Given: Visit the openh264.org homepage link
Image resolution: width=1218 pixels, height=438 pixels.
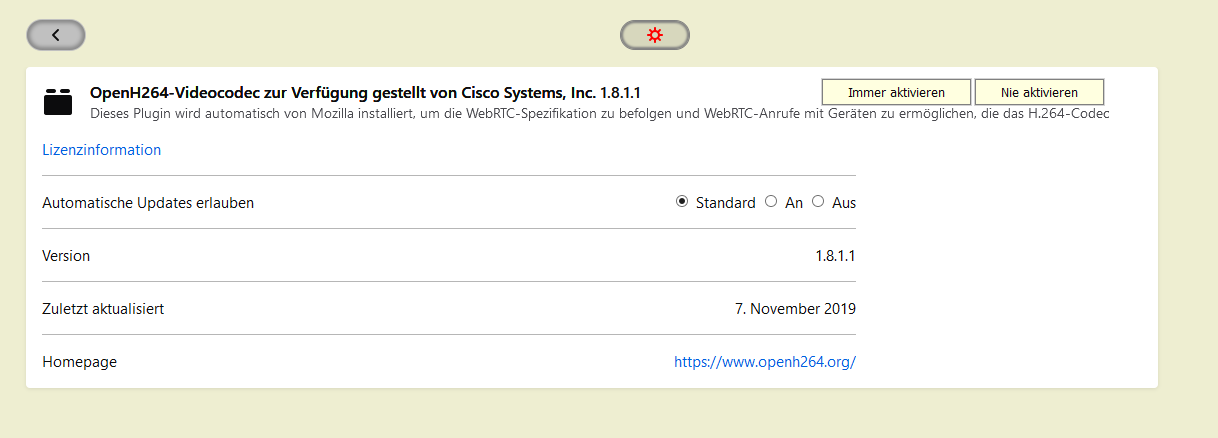Looking at the screenshot, I should [765, 362].
